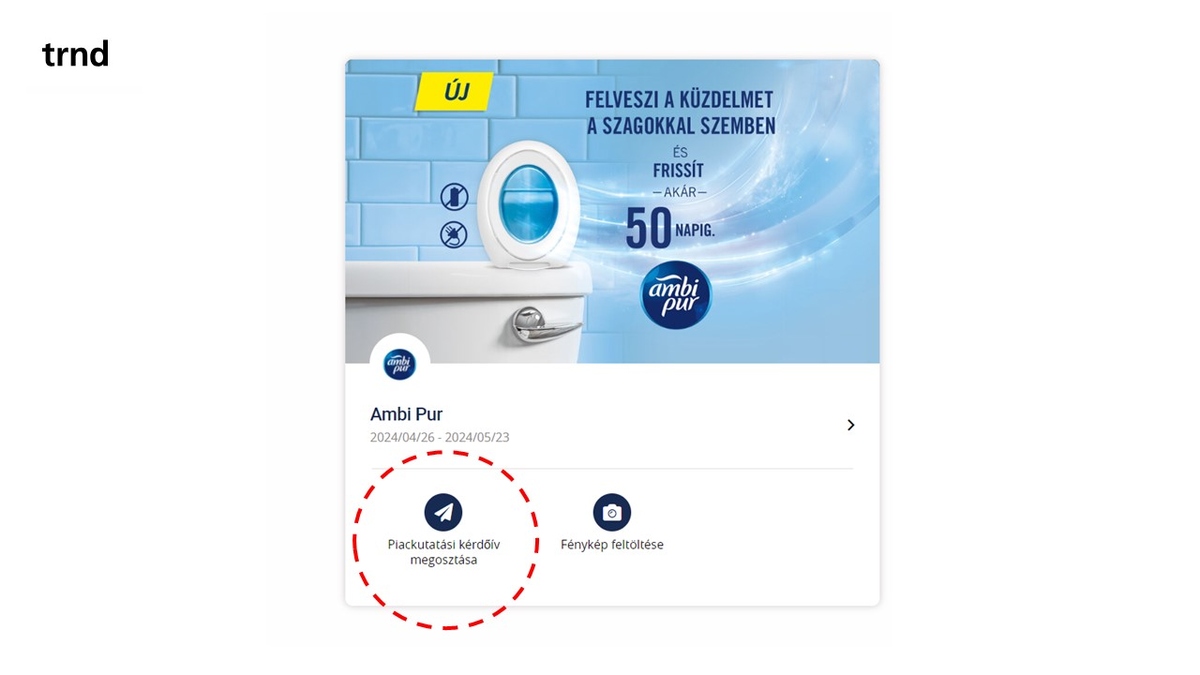
Task: Click the camera photo upload icon
Action: [612, 512]
